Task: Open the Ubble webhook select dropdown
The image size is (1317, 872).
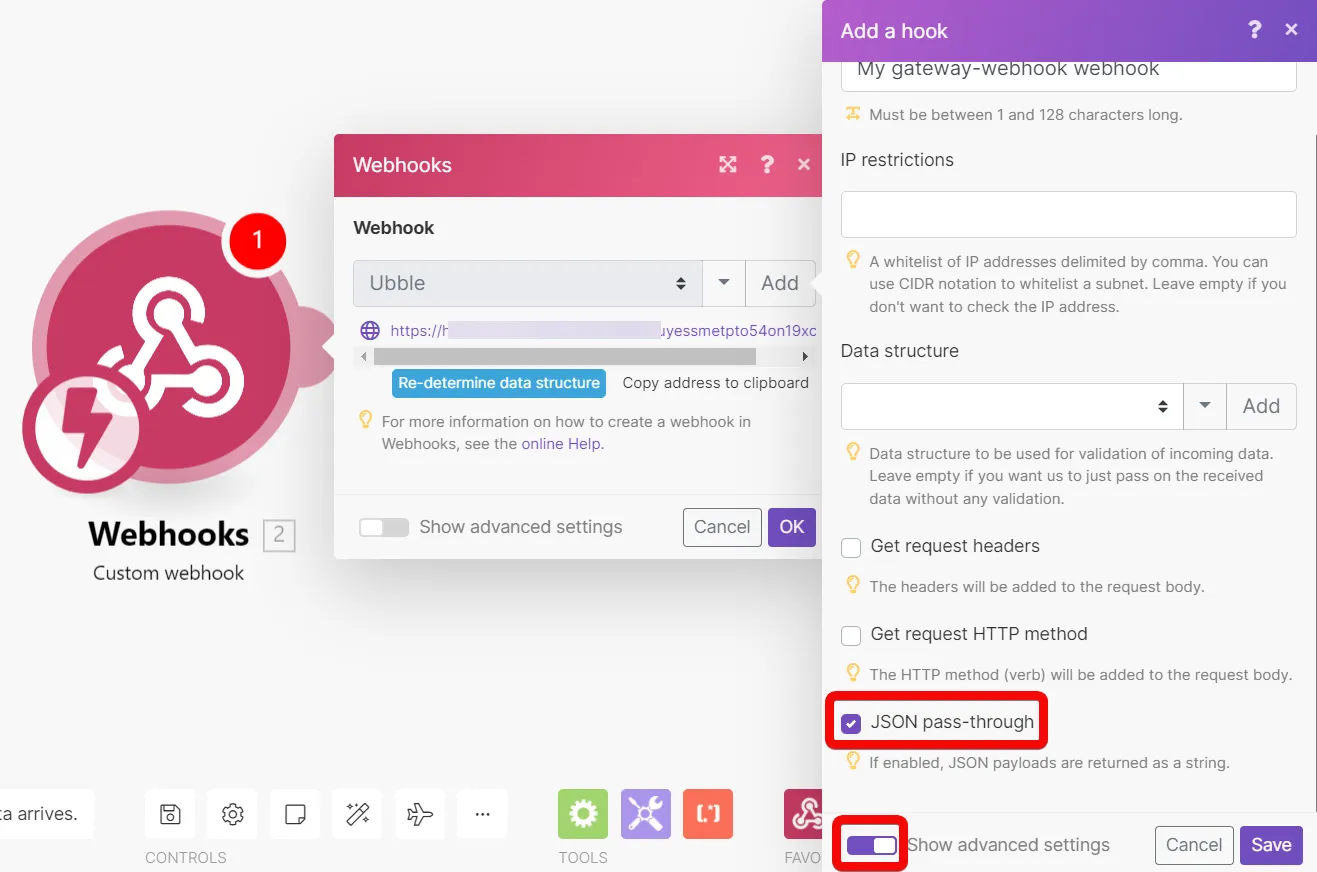Action: (528, 283)
